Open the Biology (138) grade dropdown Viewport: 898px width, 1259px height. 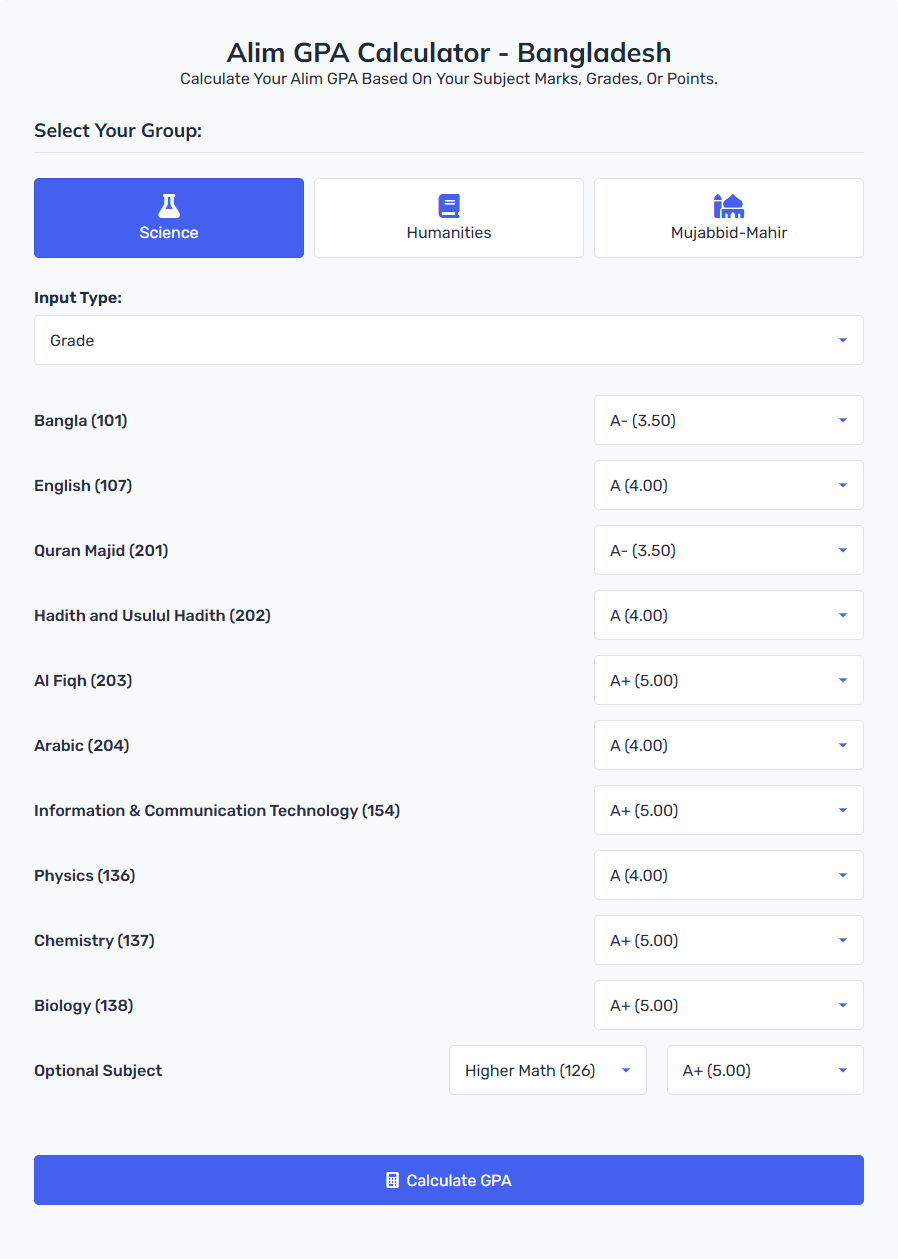(729, 1005)
